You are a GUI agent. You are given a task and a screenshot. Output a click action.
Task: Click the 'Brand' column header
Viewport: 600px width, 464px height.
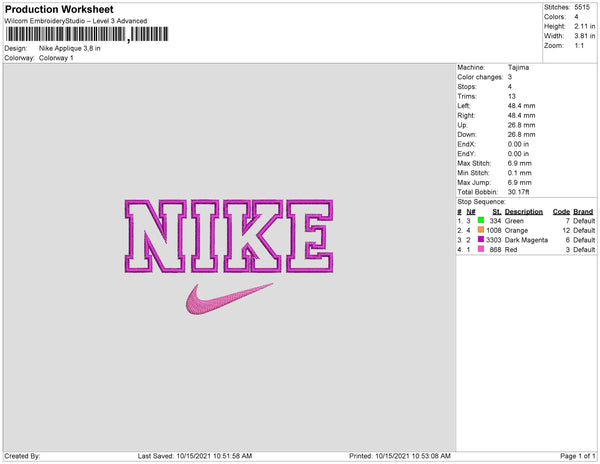pyautogui.click(x=583, y=212)
